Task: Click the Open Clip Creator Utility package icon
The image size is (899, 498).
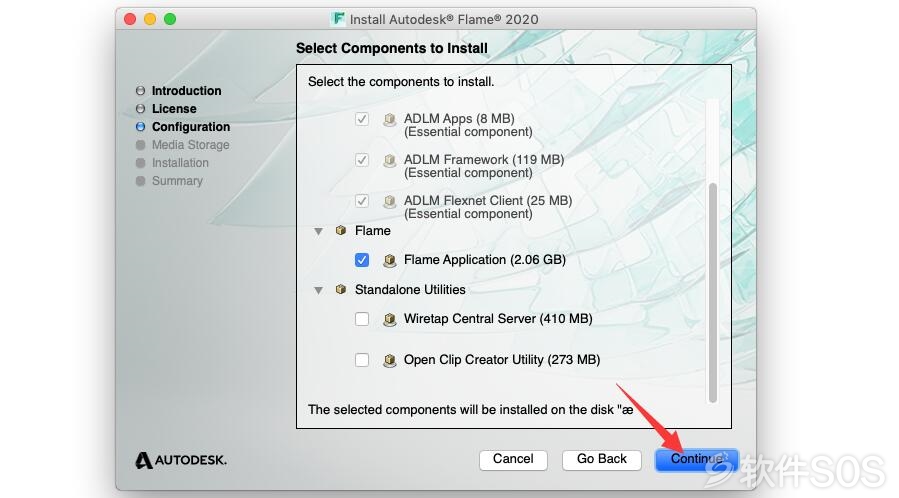Action: [x=390, y=360]
